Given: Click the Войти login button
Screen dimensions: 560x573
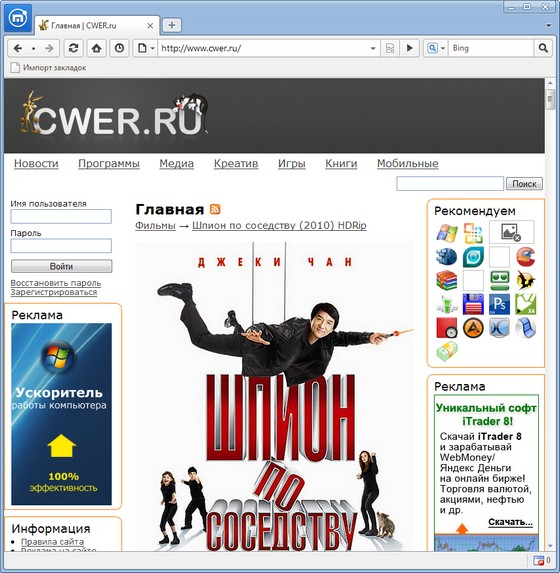Looking at the screenshot, I should (x=61, y=266).
